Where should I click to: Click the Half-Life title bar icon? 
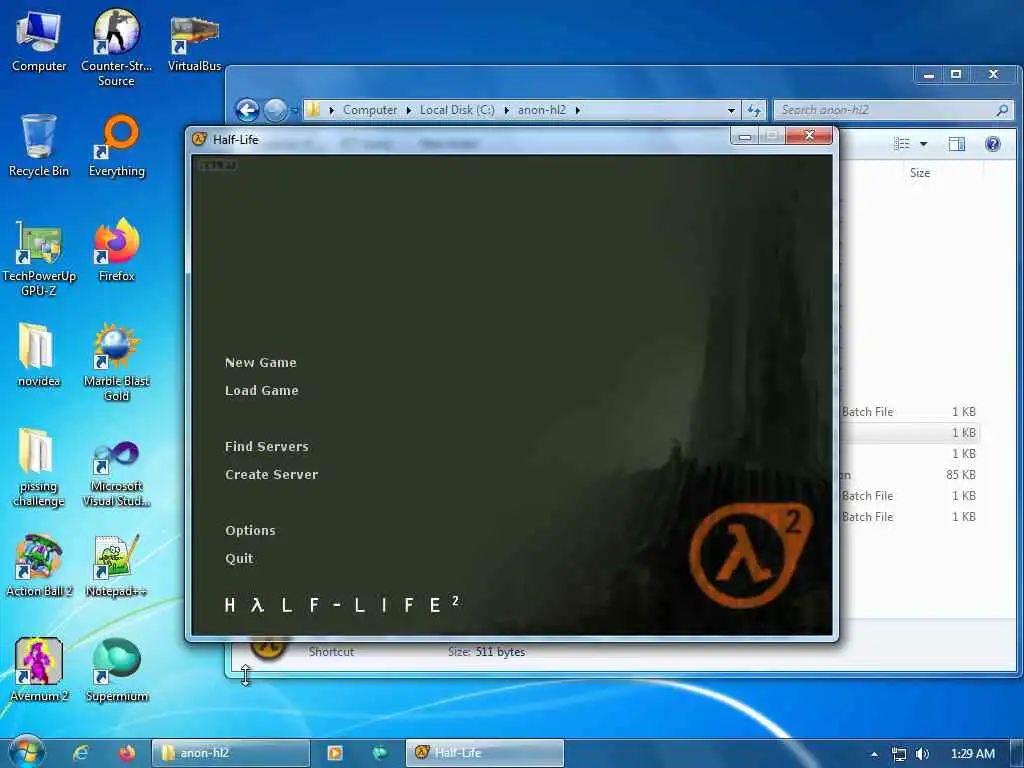pyautogui.click(x=199, y=139)
